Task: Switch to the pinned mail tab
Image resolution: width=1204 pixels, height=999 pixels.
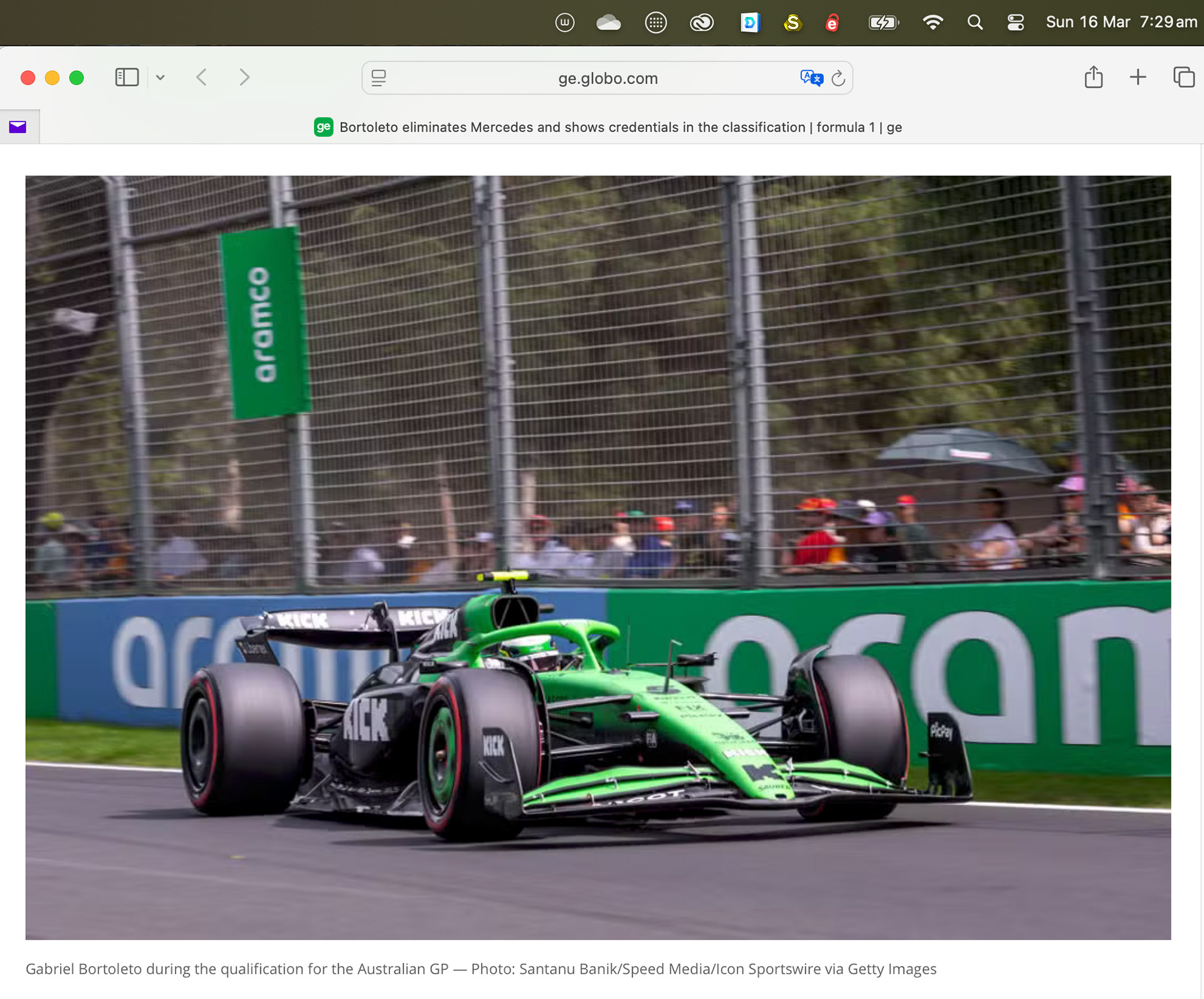Action: click(x=18, y=127)
